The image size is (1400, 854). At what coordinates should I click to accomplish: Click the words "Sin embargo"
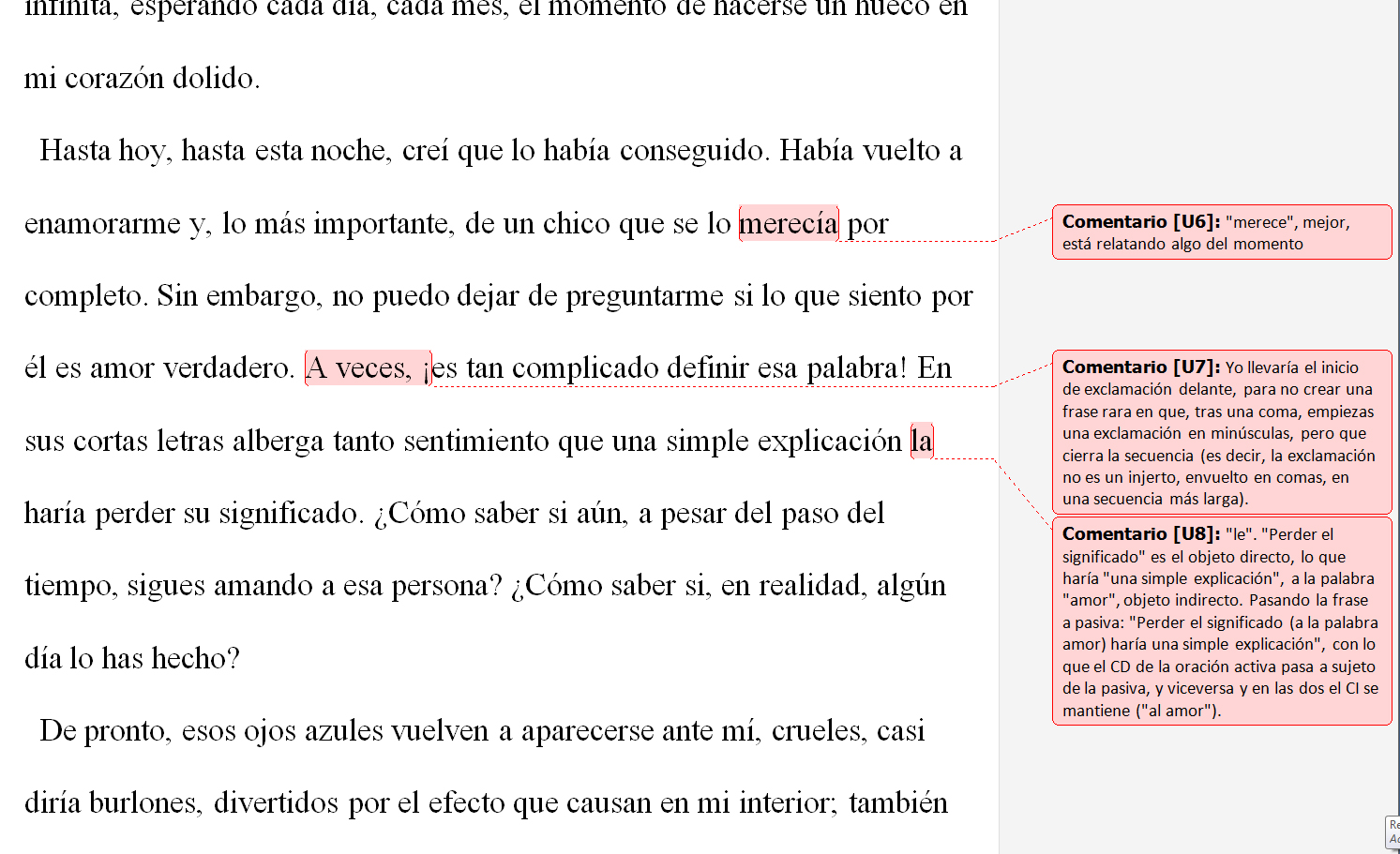point(238,296)
